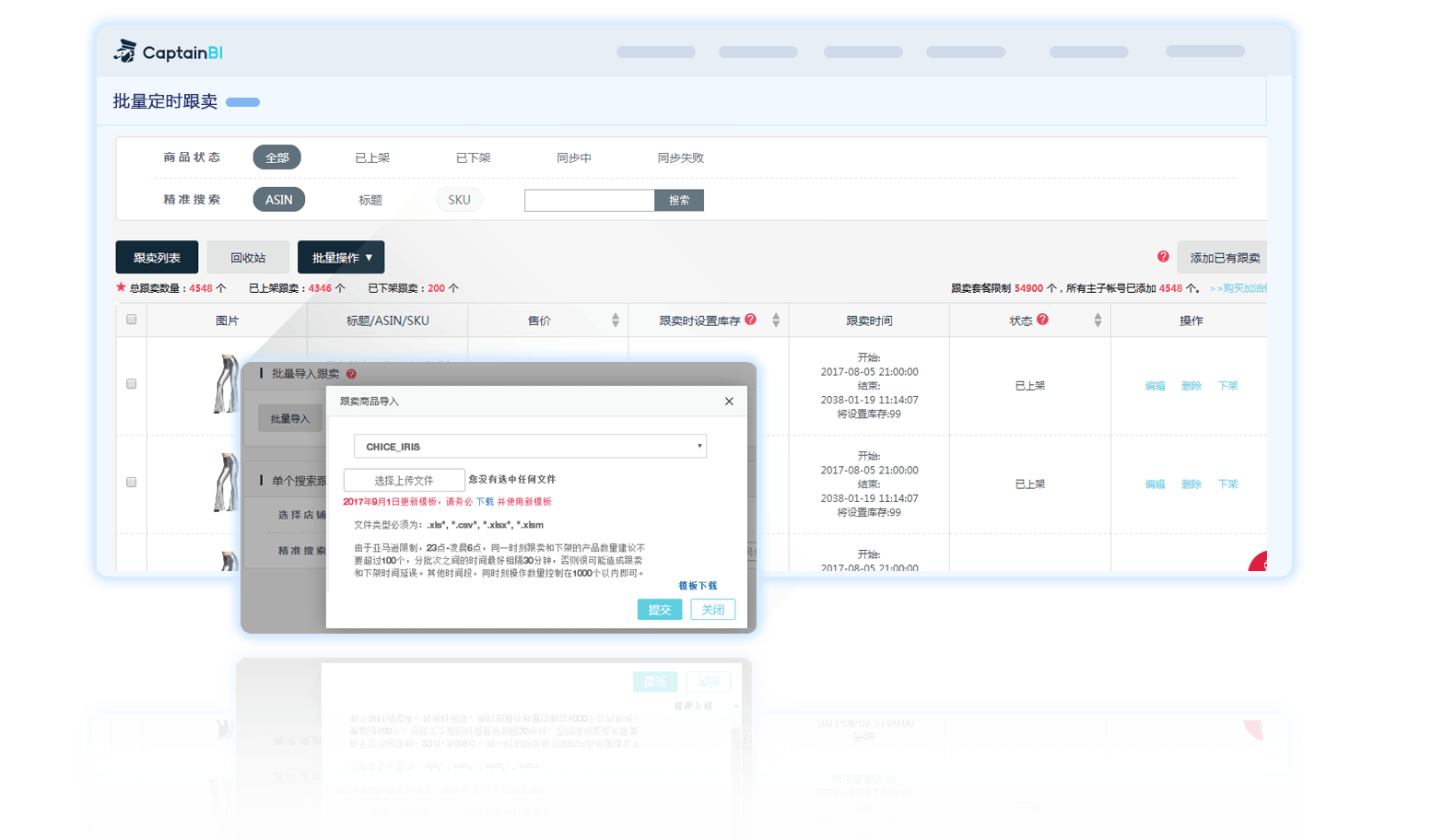Click 模板下载 link
The height and width of the screenshot is (840, 1444).
click(698, 586)
